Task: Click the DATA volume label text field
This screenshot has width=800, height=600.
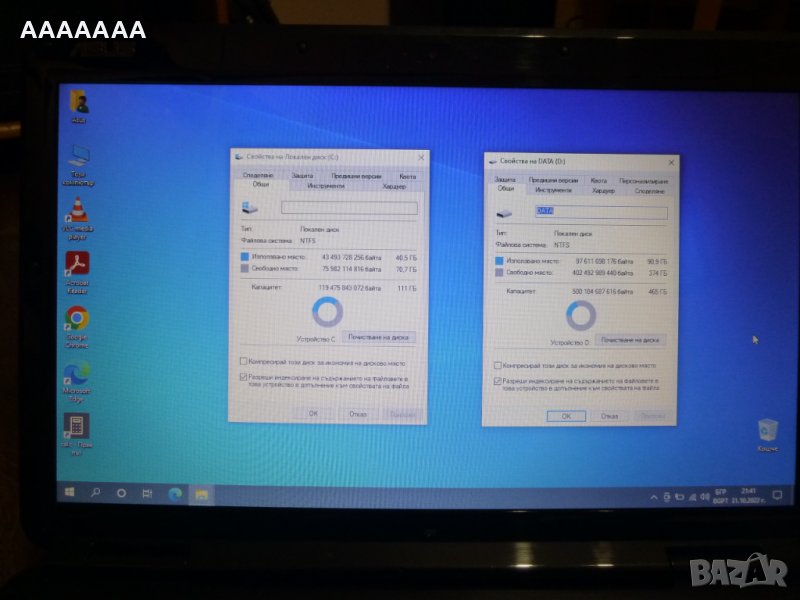Action: pyautogui.click(x=601, y=212)
